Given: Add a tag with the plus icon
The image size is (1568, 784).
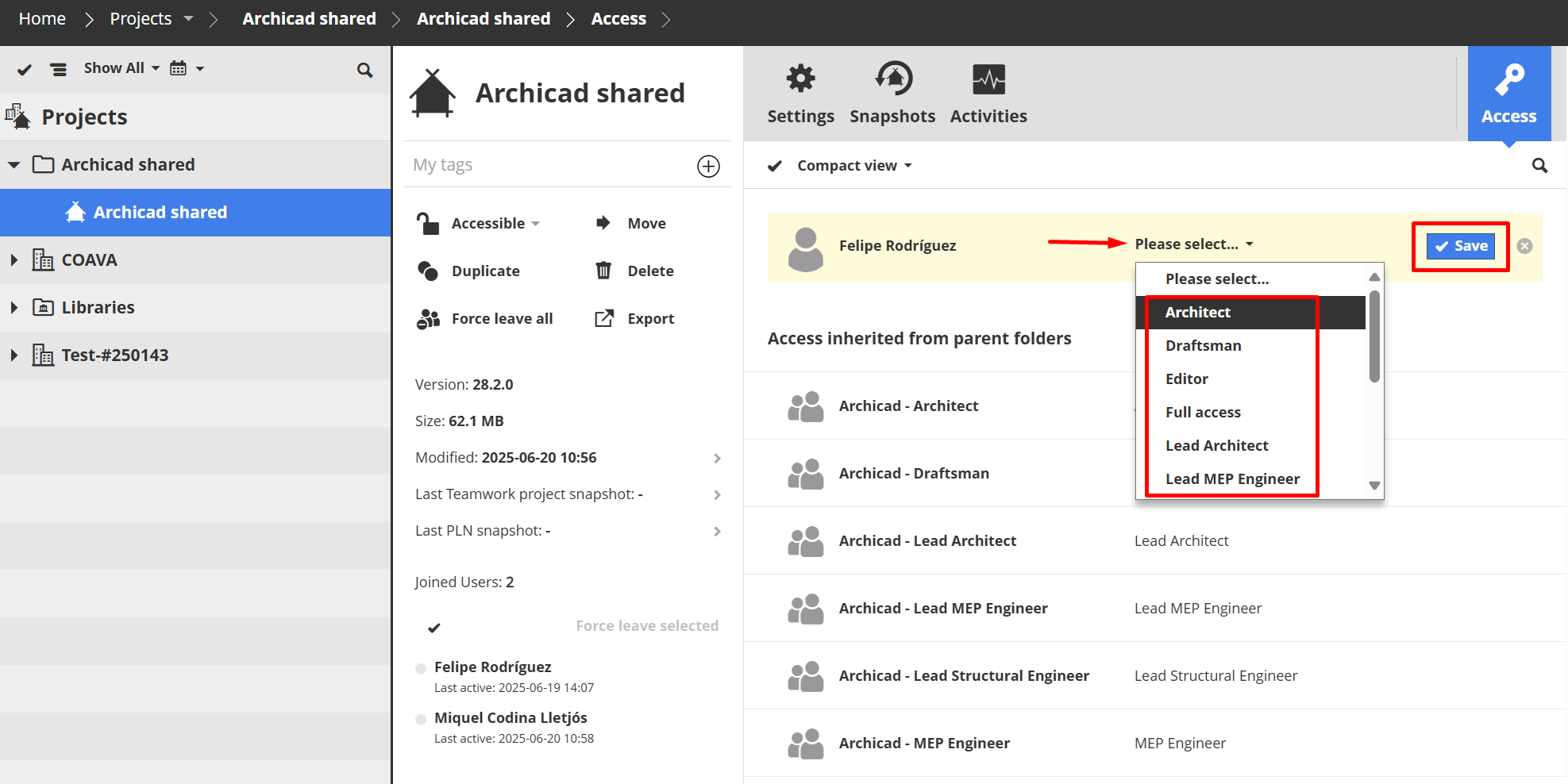Looking at the screenshot, I should pos(708,166).
